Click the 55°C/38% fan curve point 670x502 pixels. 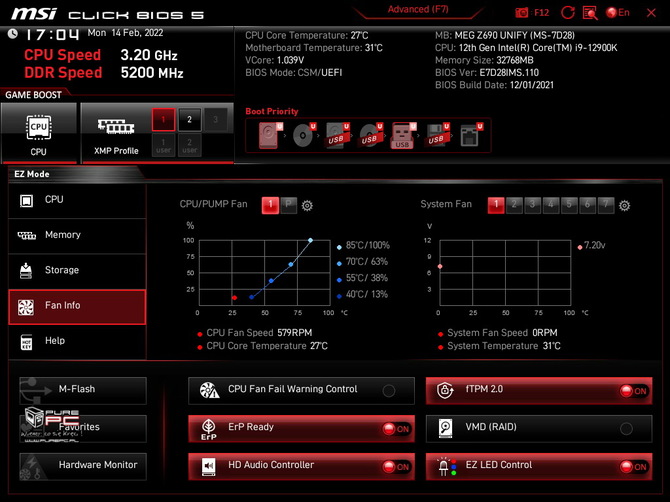click(271, 281)
